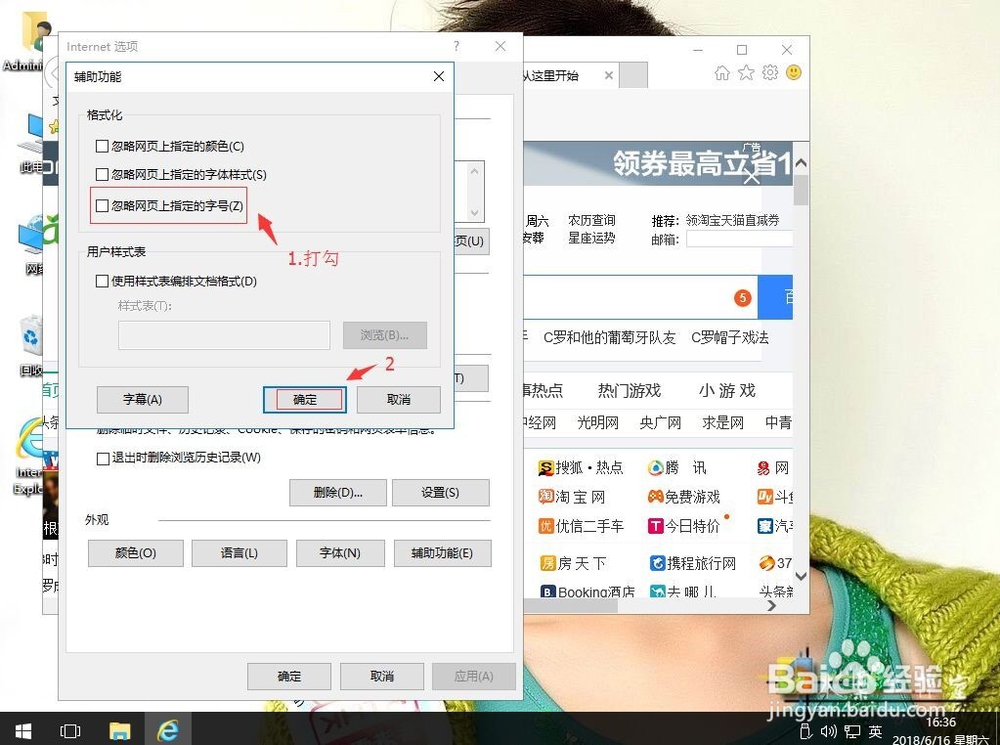The width and height of the screenshot is (1000, 745).
Task: Click the IE smiley feedback icon
Action: tap(794, 73)
